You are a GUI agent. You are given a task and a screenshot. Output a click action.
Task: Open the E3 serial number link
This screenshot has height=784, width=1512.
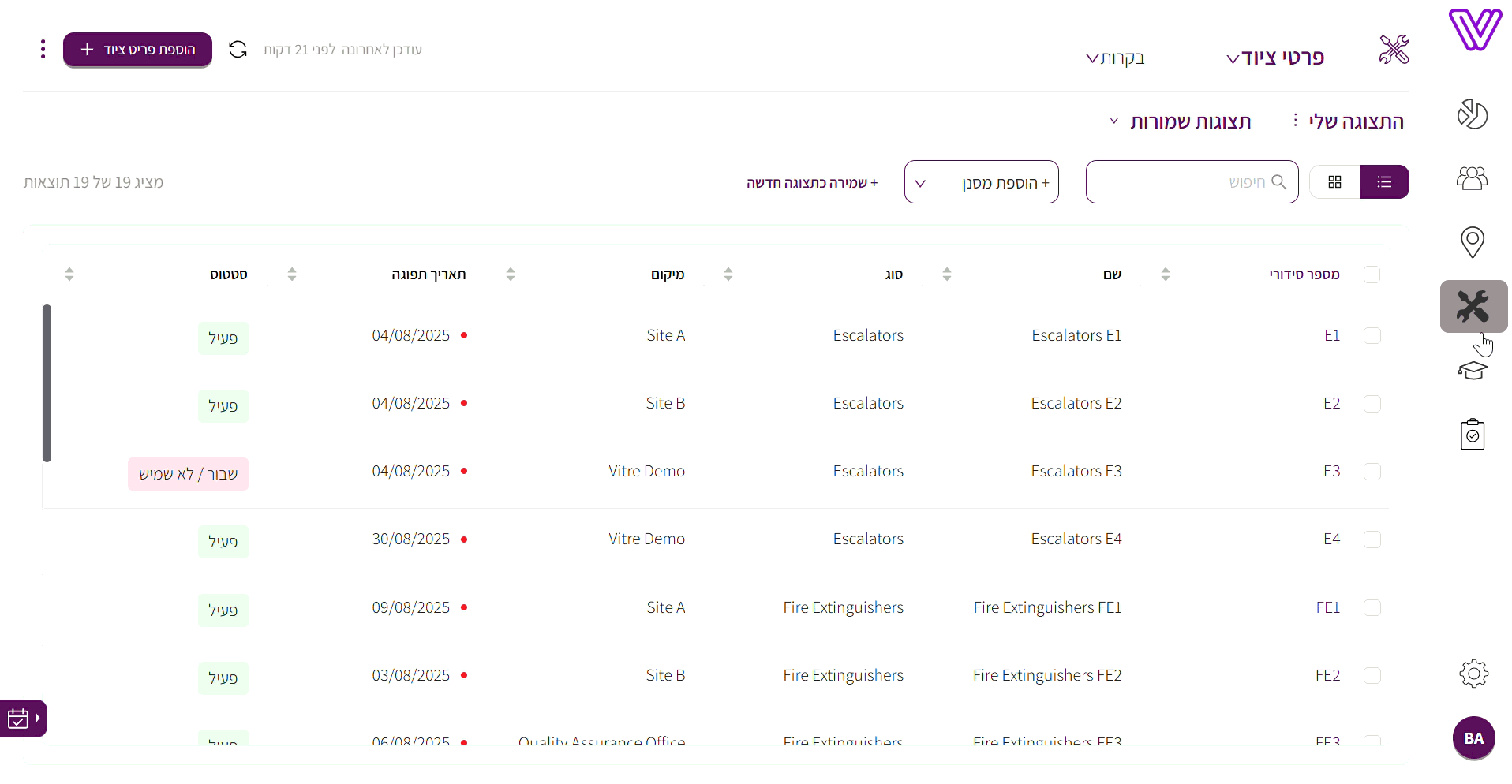point(1332,471)
